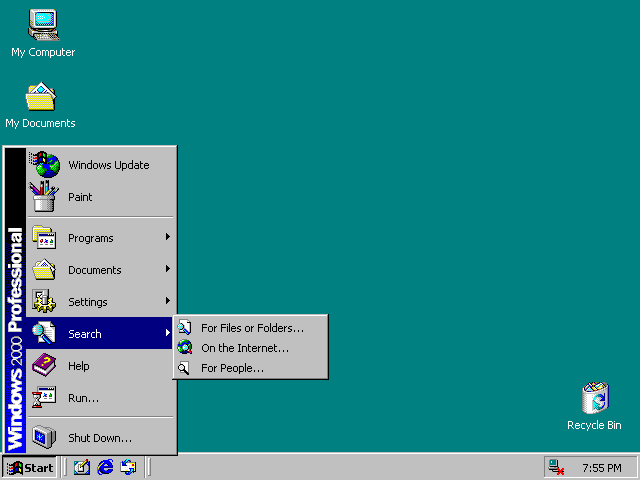Click the Settings label text

click(x=88, y=302)
